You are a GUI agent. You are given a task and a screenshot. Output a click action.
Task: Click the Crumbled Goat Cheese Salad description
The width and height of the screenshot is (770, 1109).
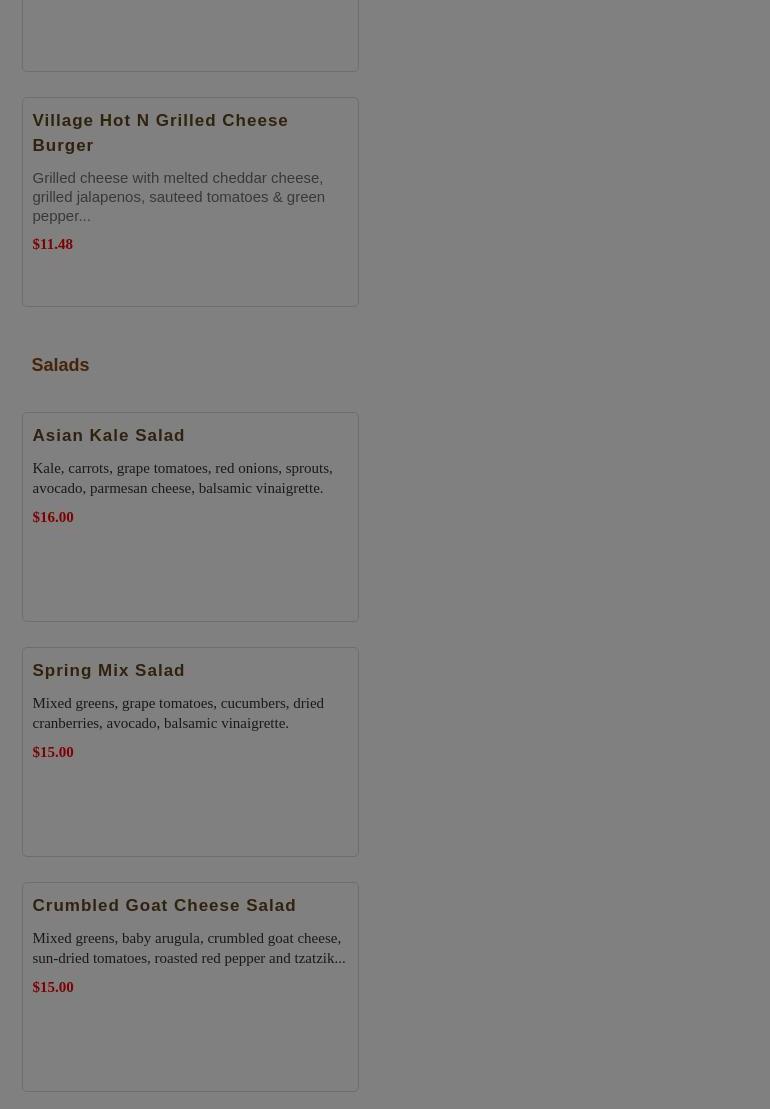point(189,948)
